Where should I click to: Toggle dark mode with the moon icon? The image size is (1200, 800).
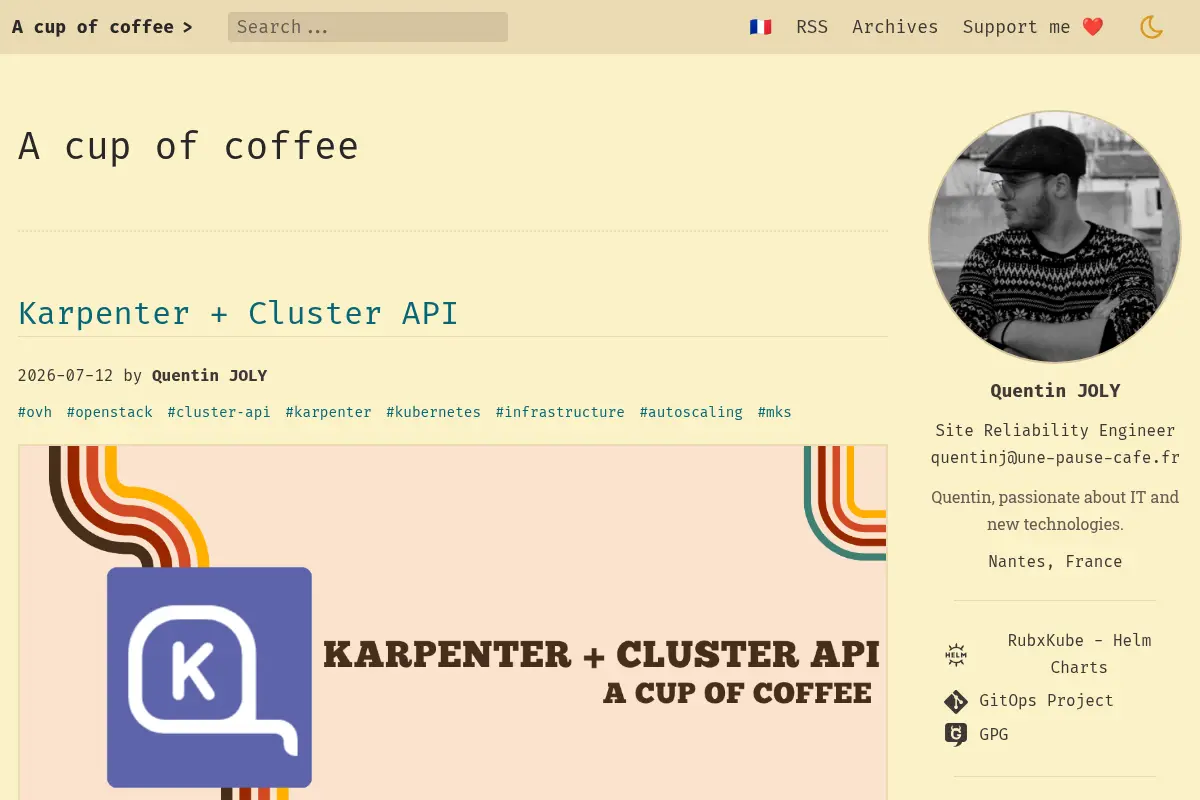1151,27
